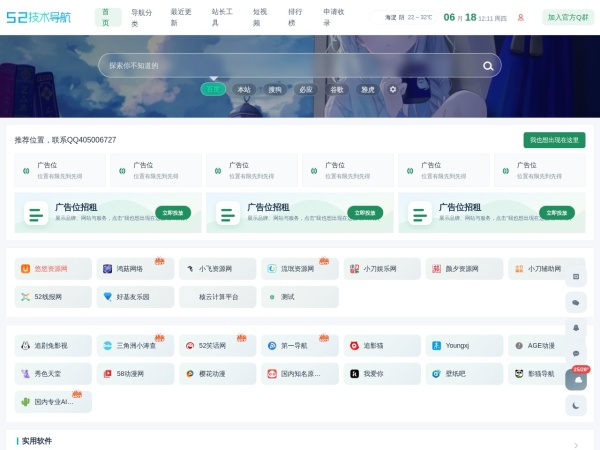Open Youngxj site icon
600x450 pixels.
pyautogui.click(x=436, y=346)
